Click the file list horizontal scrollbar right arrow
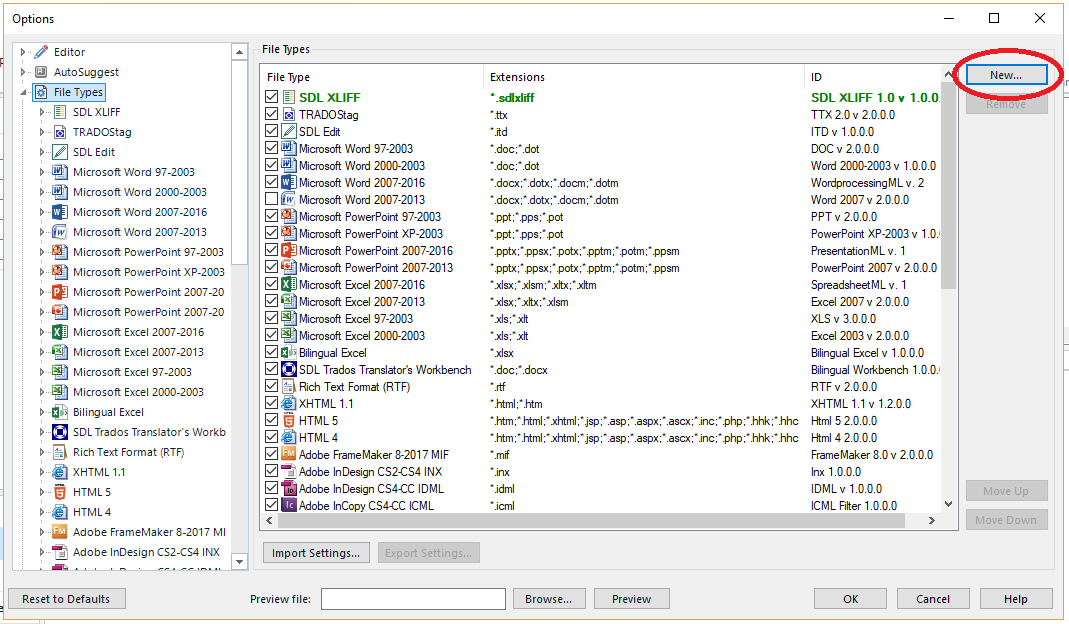This screenshot has width=1069, height=624. [932, 520]
